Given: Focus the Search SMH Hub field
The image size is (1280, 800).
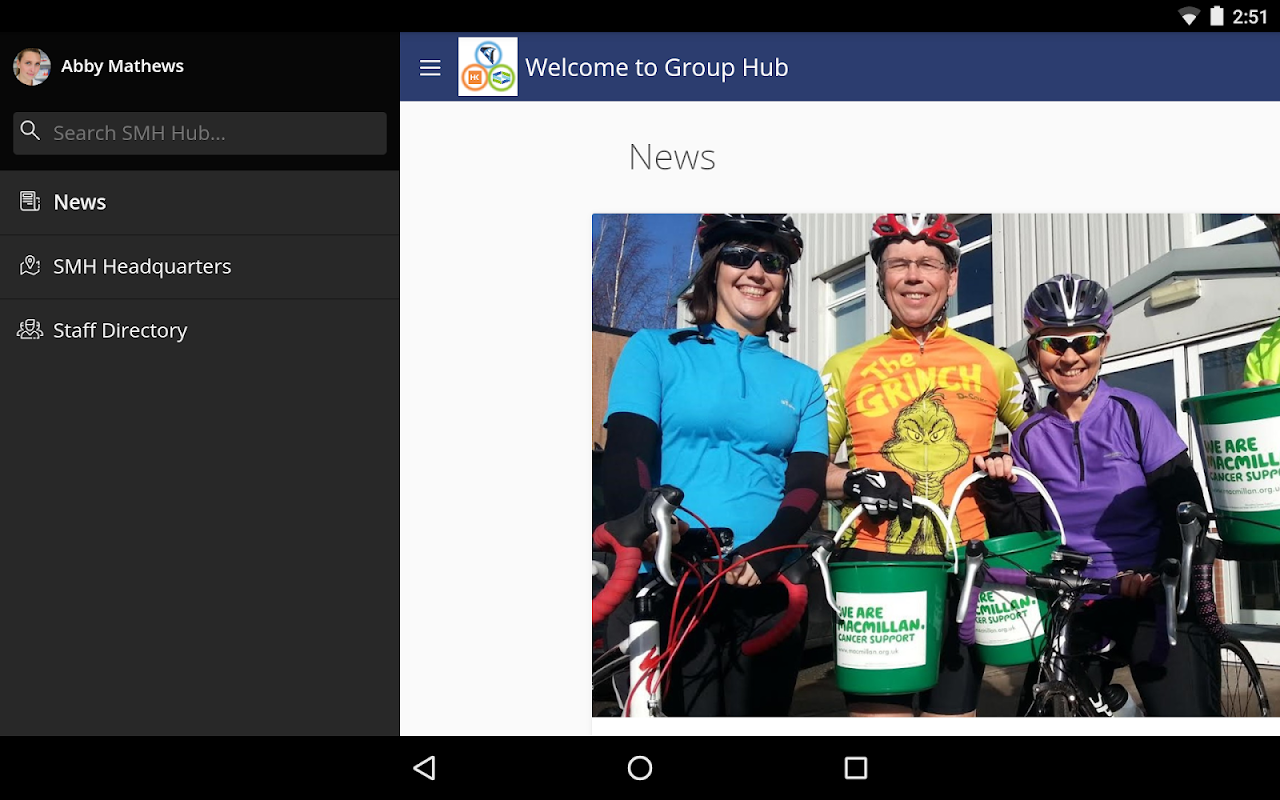Looking at the screenshot, I should (x=200, y=133).
